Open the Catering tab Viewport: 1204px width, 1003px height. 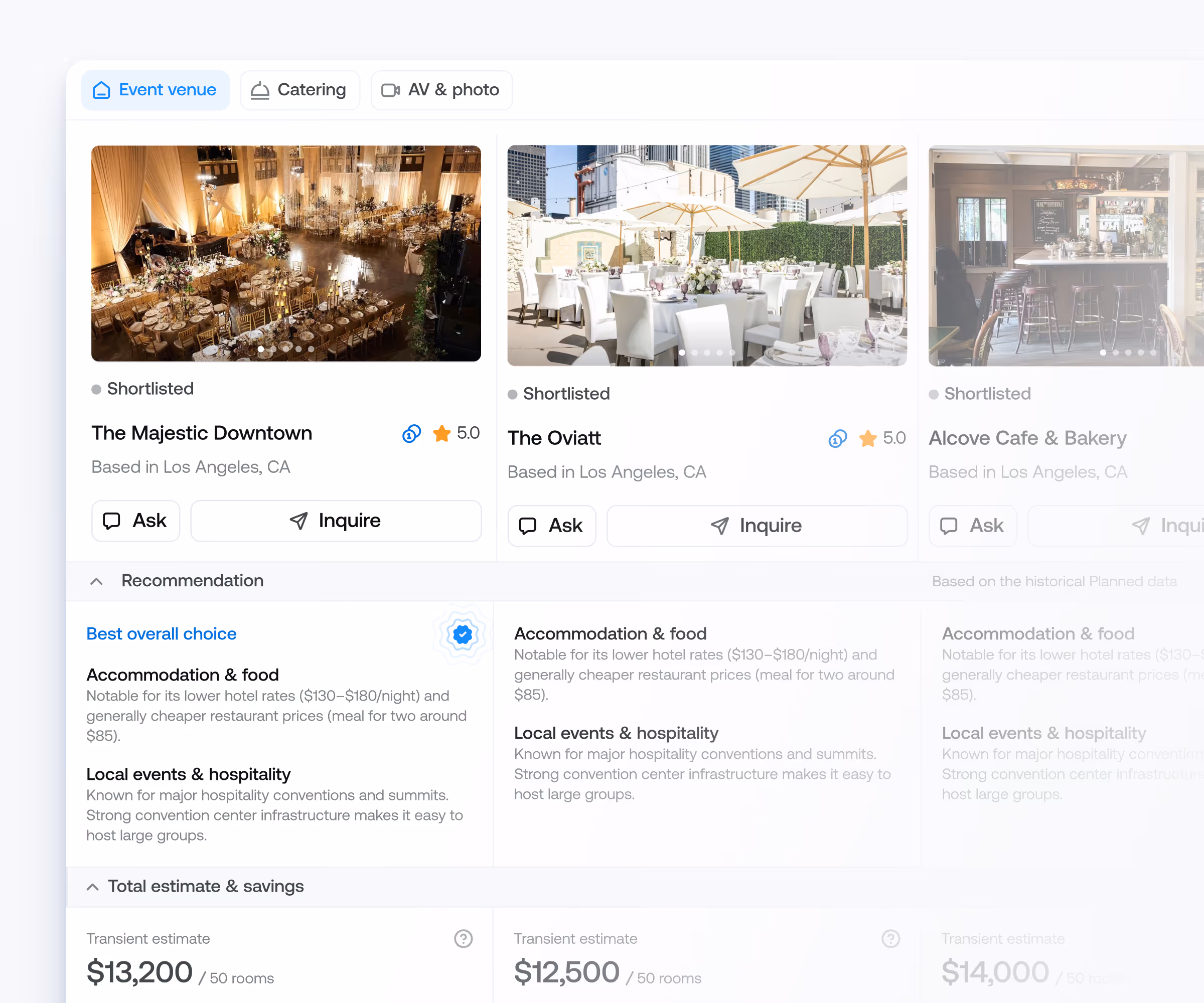coord(300,90)
